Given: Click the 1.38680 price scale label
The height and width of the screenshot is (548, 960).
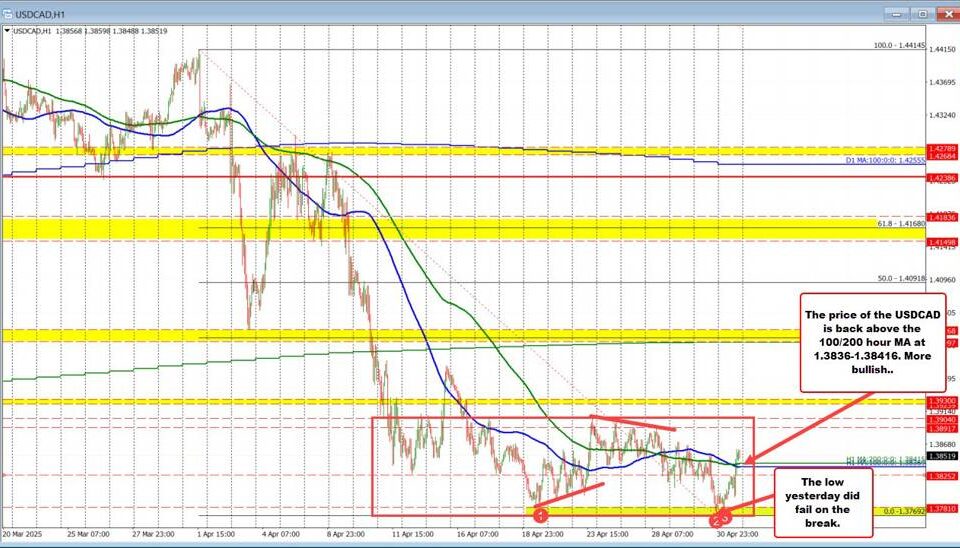Looking at the screenshot, I should pyautogui.click(x=943, y=445).
